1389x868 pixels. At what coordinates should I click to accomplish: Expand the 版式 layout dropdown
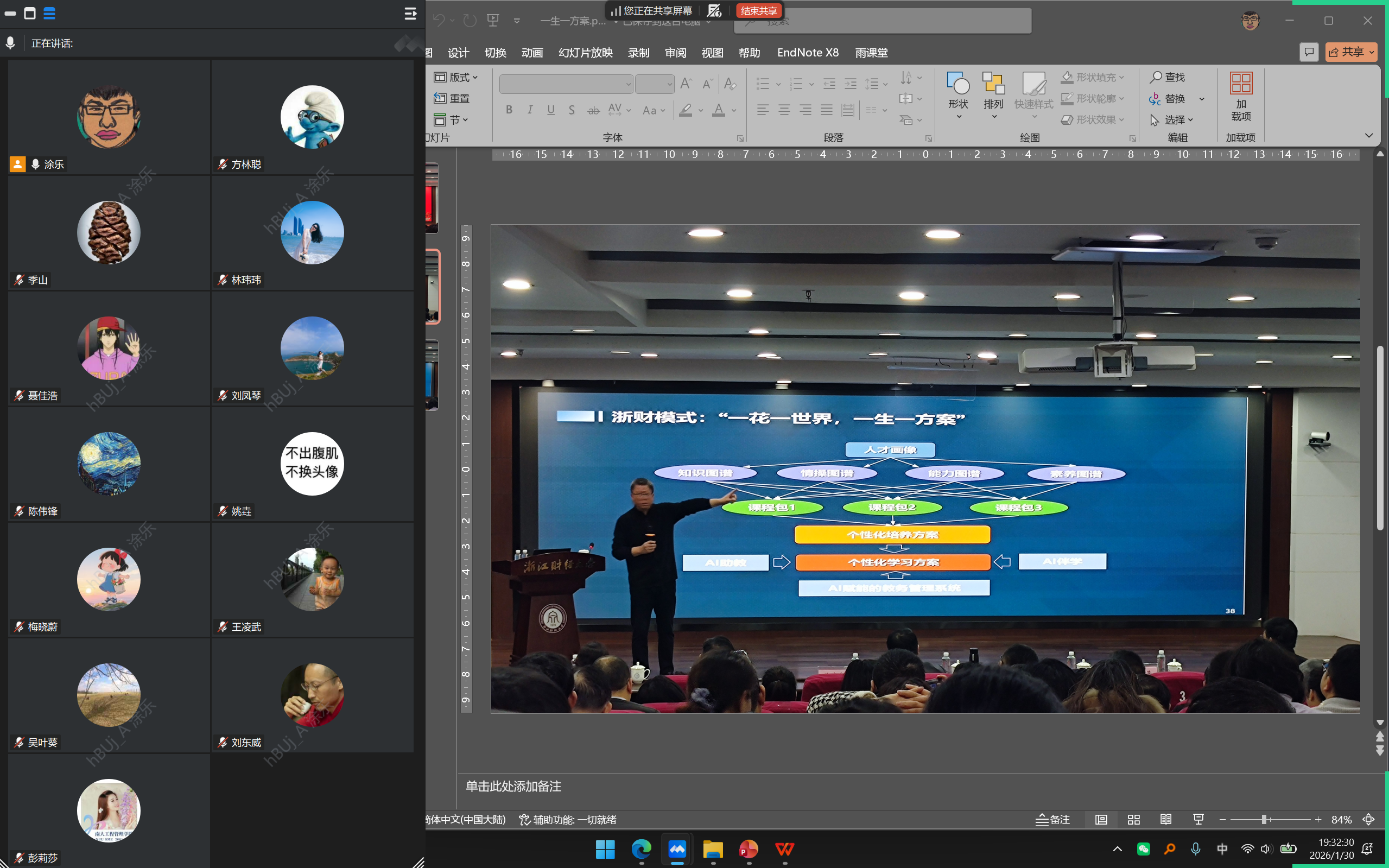[x=457, y=77]
